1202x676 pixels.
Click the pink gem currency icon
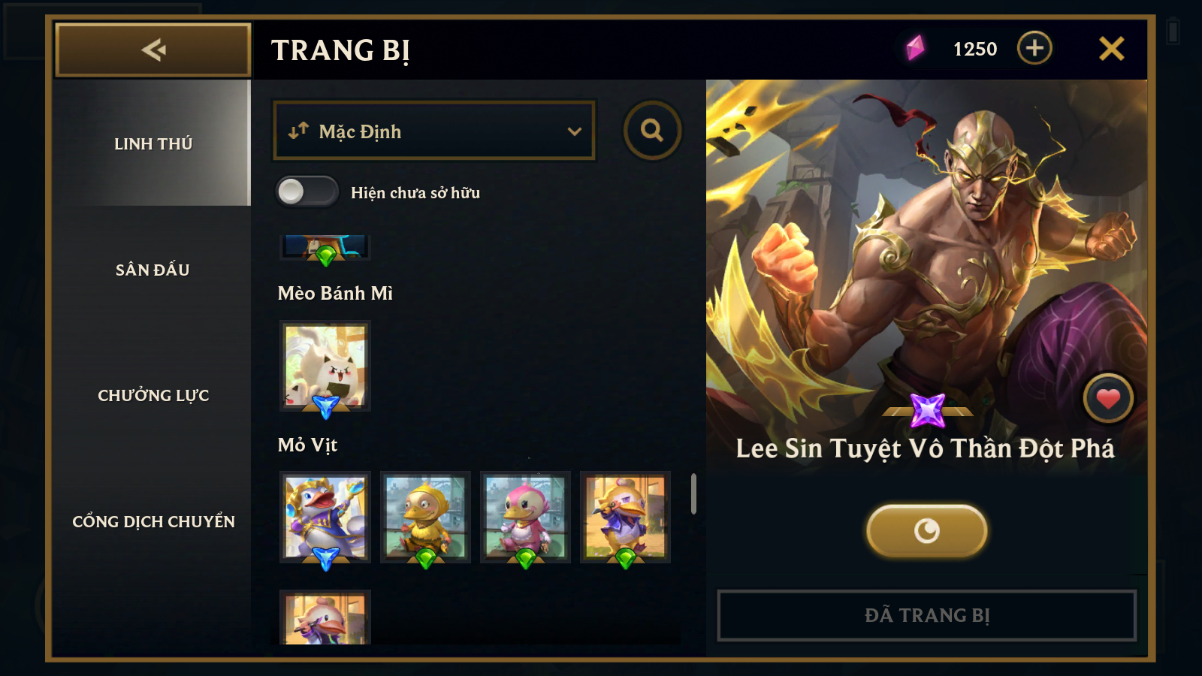[914, 48]
